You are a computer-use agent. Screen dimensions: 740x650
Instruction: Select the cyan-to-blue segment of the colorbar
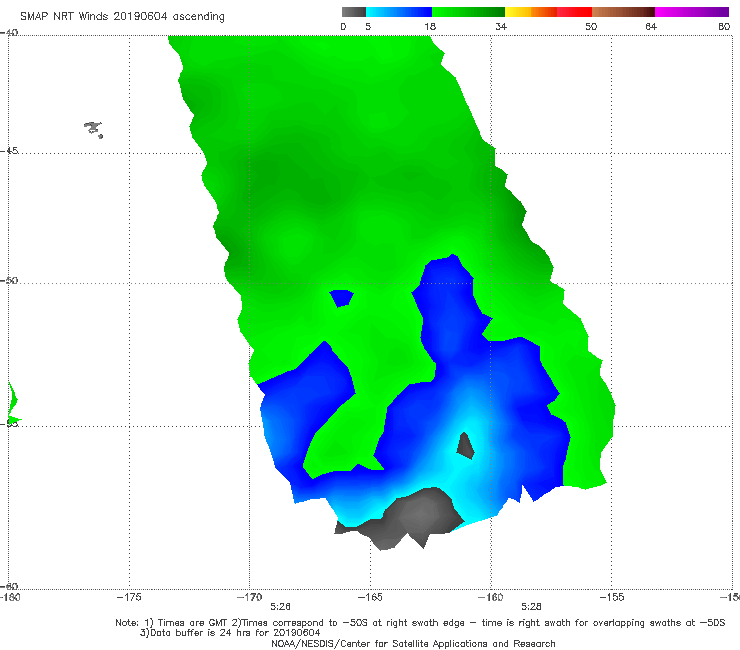[399, 12]
